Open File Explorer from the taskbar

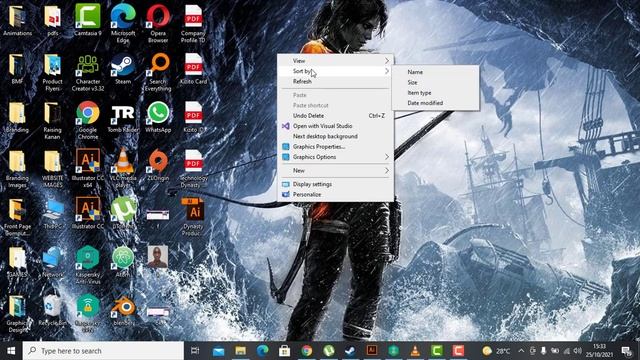click(x=240, y=351)
